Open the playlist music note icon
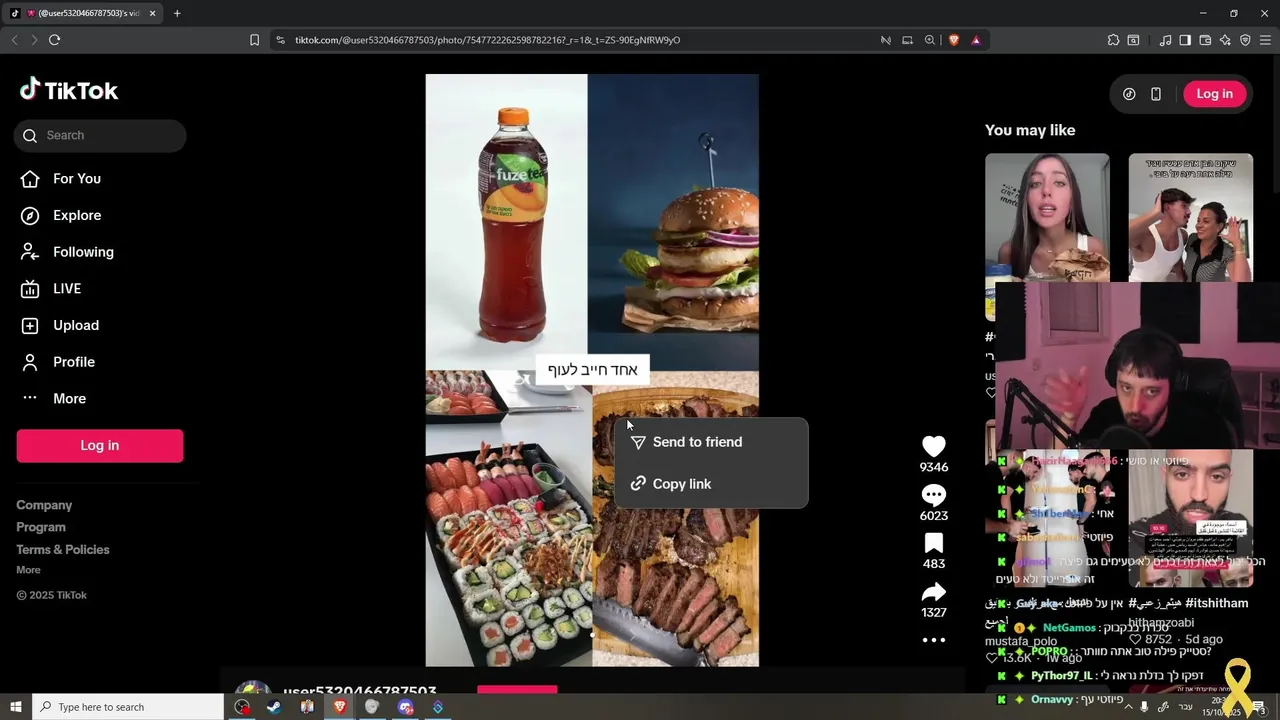 point(1165,40)
